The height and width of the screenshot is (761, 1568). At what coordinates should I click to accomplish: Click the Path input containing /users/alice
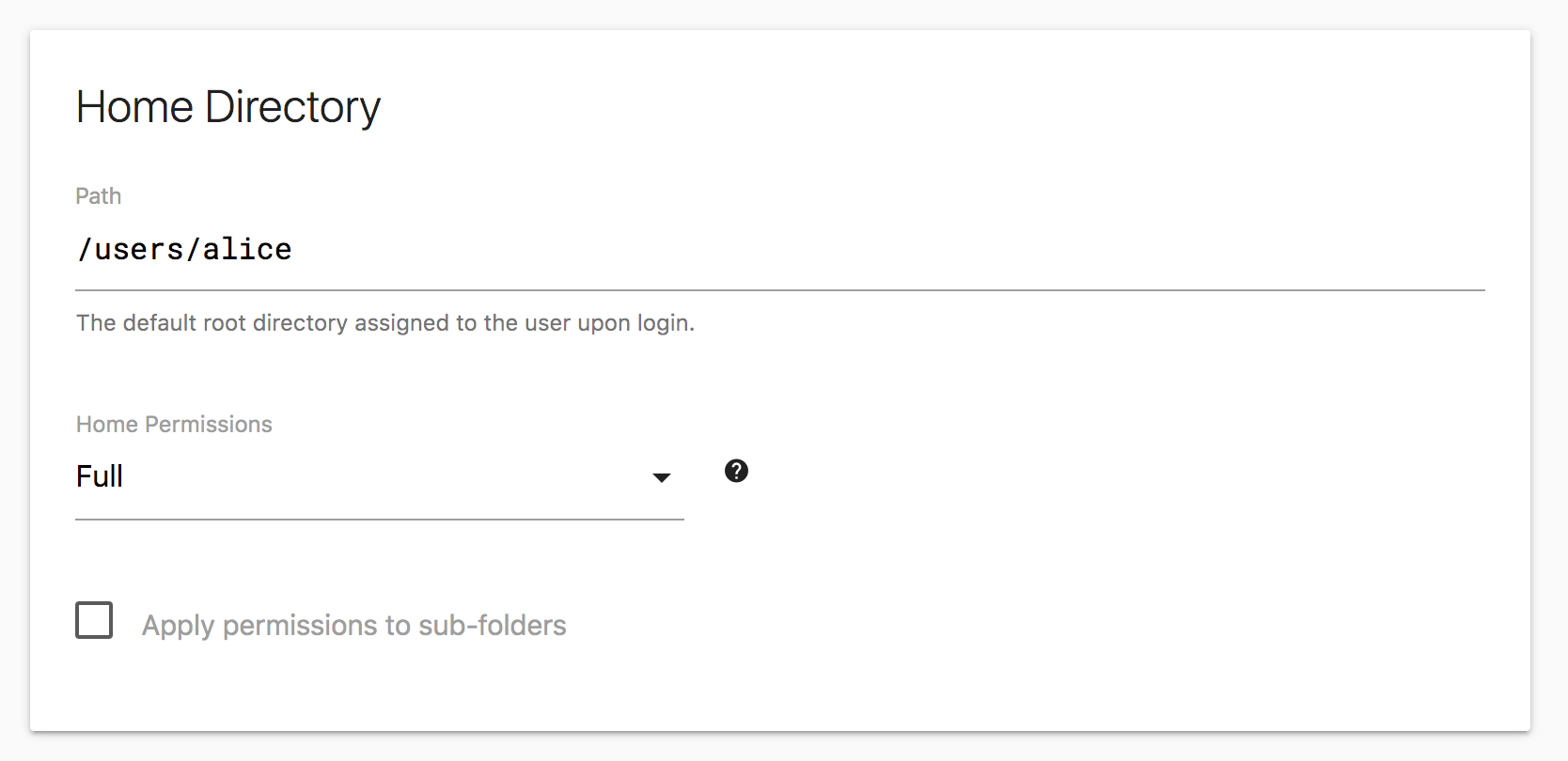564,250
